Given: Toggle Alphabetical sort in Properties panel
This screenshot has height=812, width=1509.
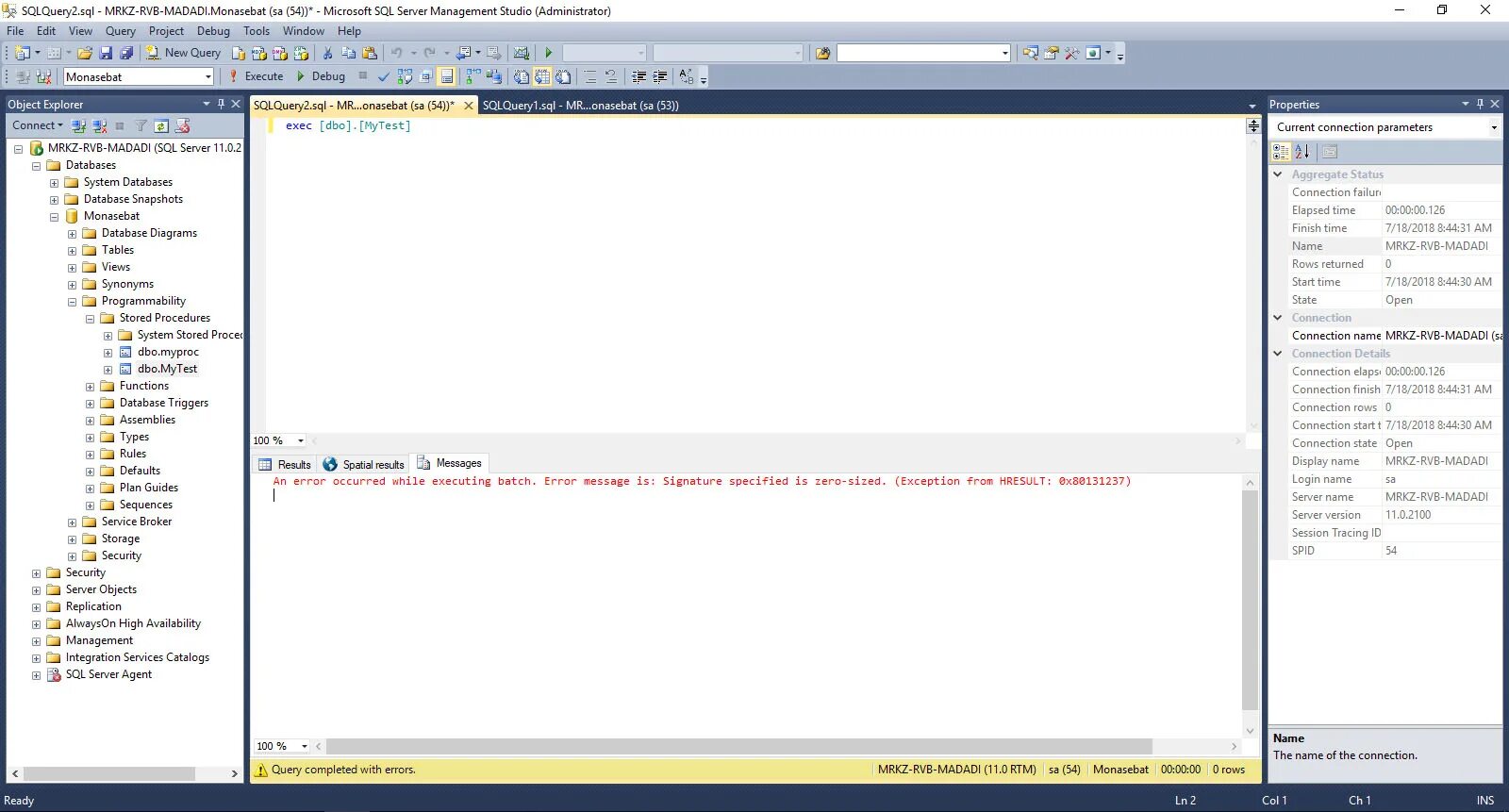Looking at the screenshot, I should click(x=1302, y=151).
